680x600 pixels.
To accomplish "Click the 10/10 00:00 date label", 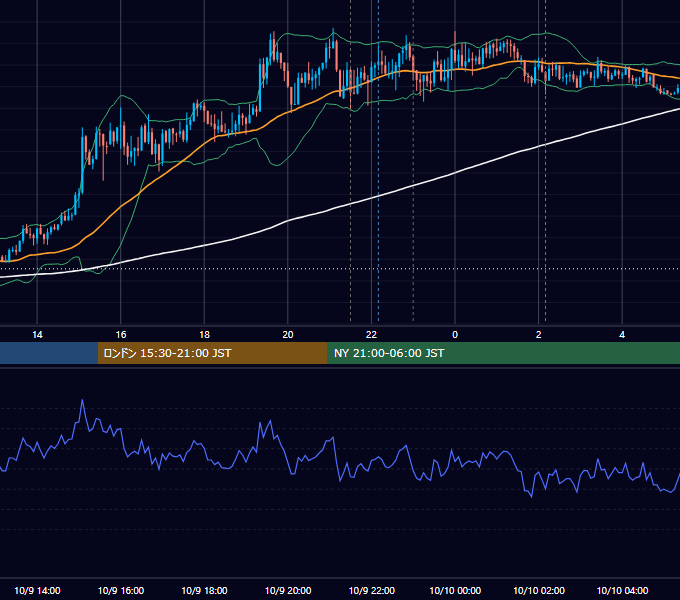I will [455, 590].
